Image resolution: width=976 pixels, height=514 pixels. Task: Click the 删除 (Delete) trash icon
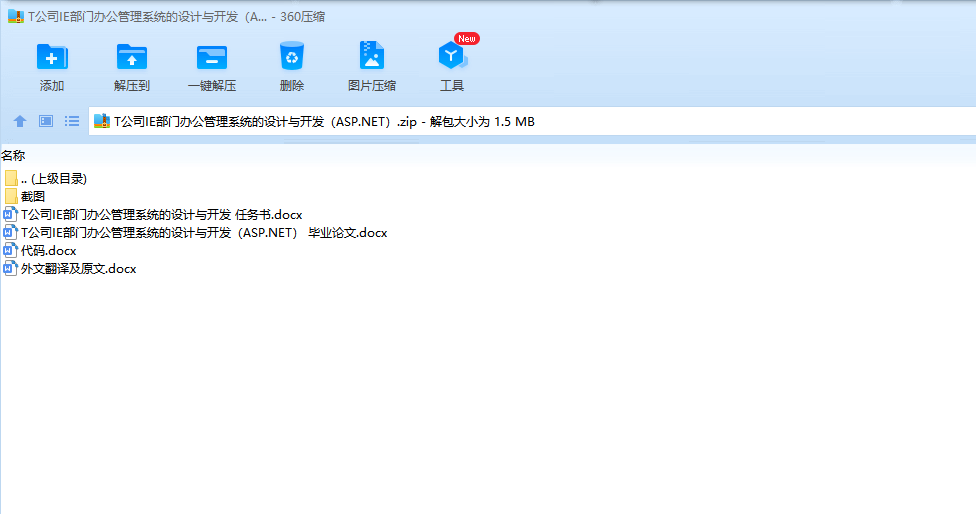point(291,56)
